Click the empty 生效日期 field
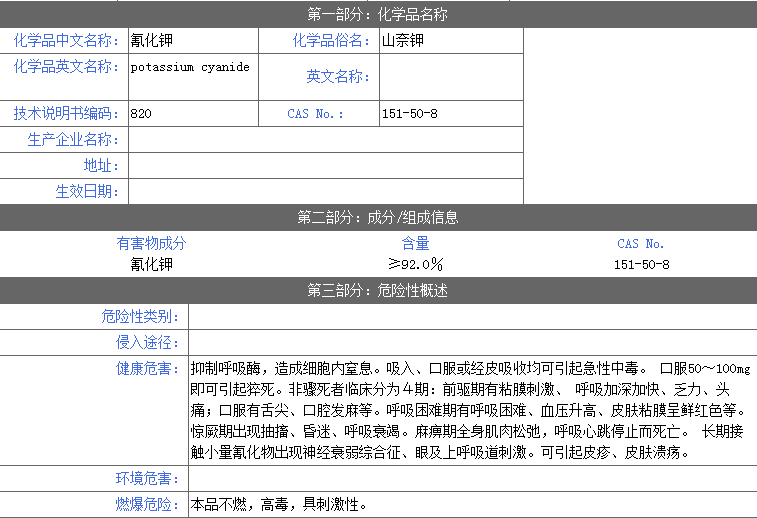Viewport: 757px width, 518px height. [325, 191]
